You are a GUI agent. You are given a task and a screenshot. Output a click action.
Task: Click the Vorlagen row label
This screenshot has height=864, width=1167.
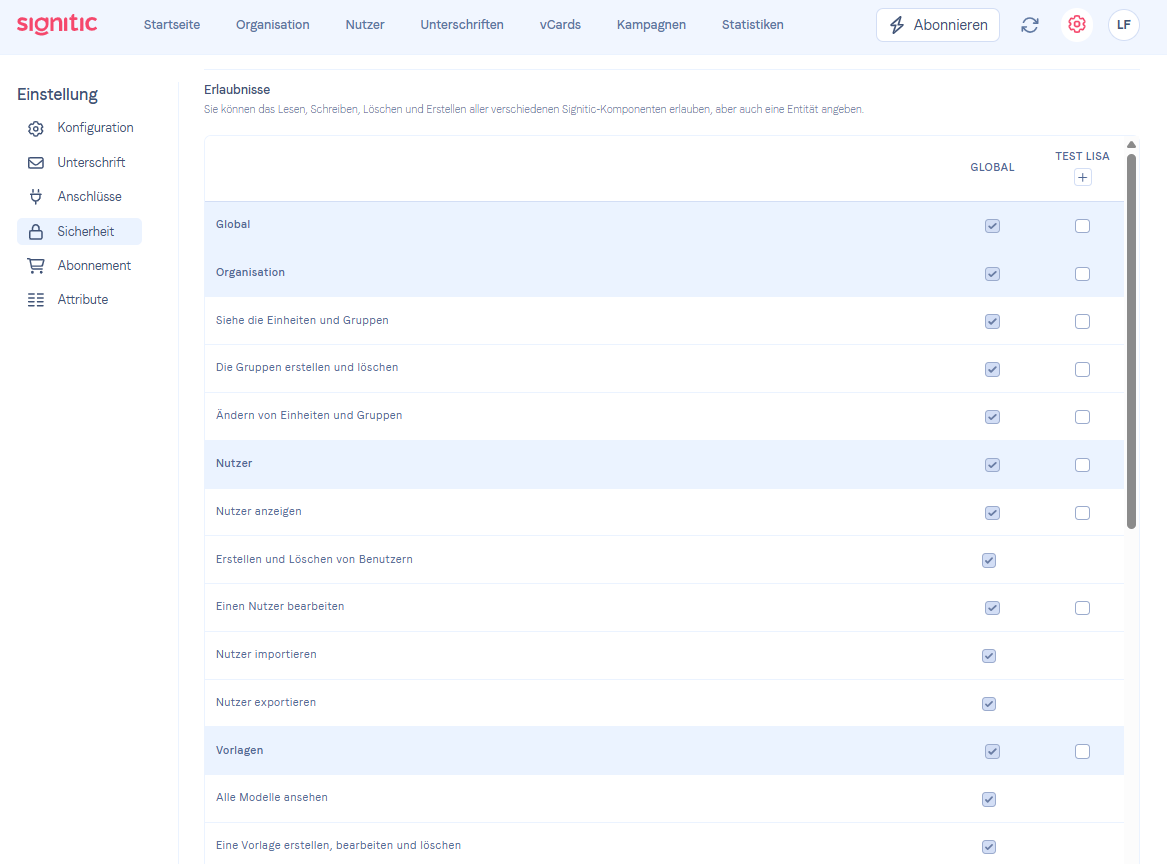tap(240, 750)
